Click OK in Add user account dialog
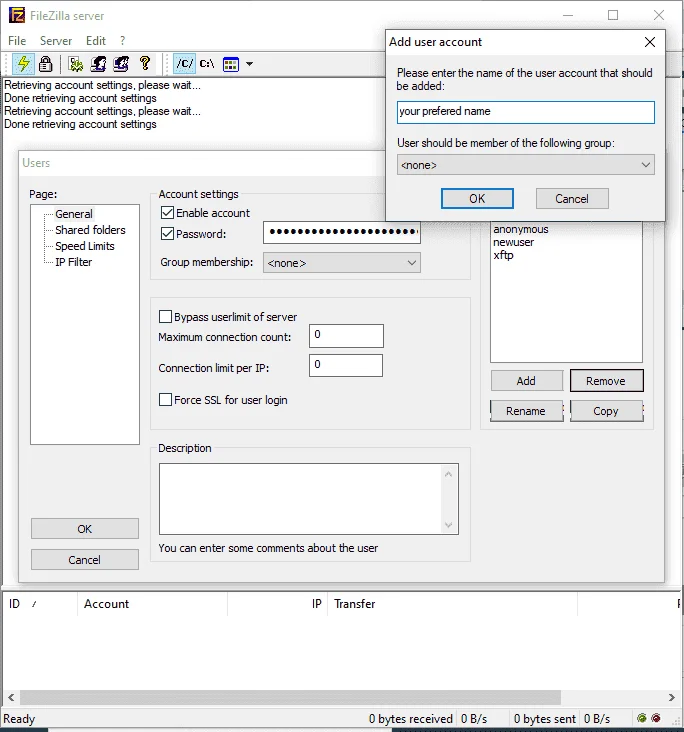Viewport: 684px width, 732px height. [477, 199]
